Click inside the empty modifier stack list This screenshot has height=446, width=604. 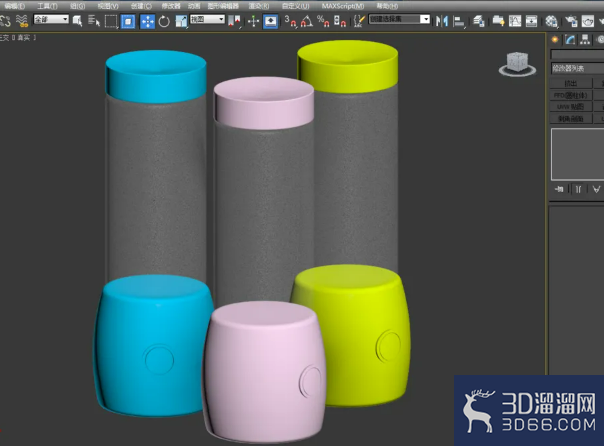(577, 154)
